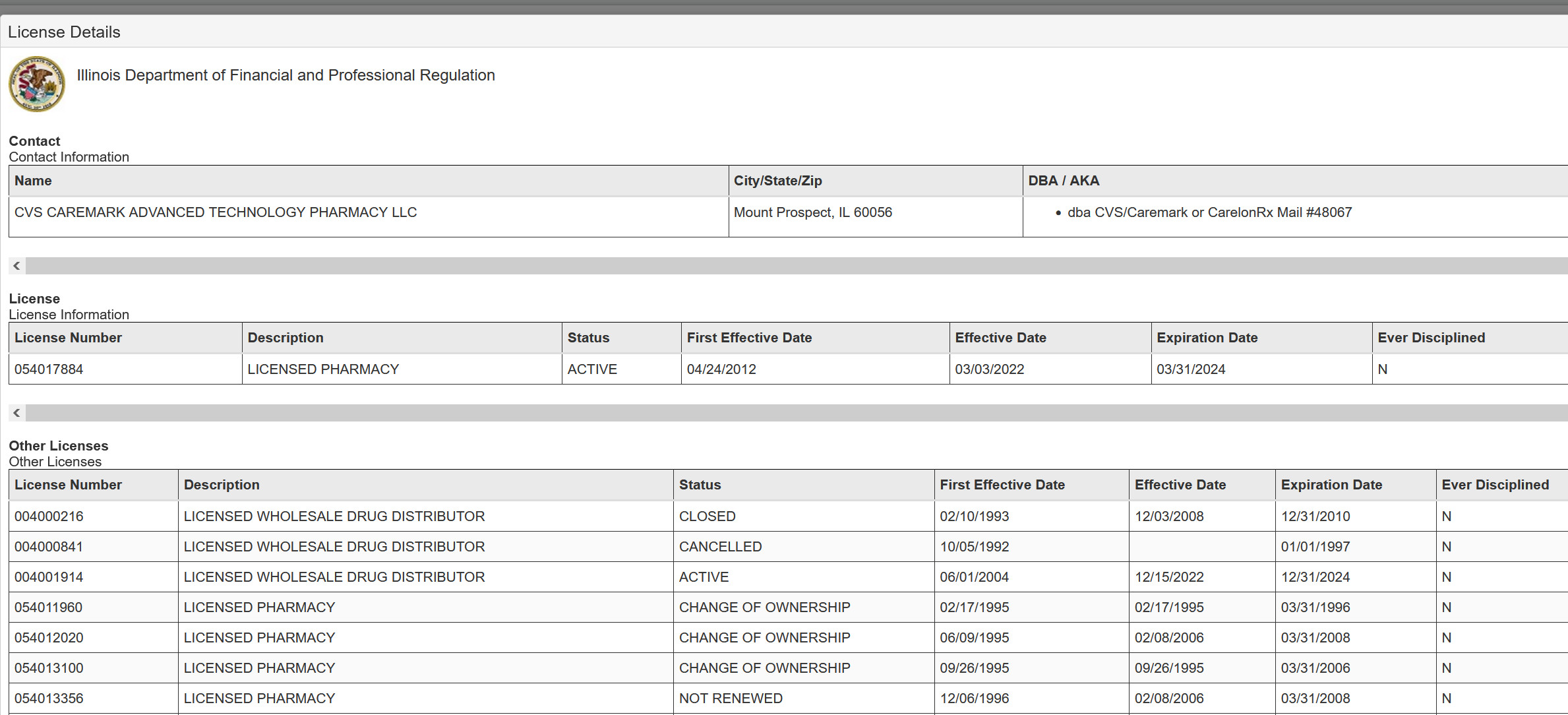Click license number 004001914
1568x715 pixels.
point(49,577)
